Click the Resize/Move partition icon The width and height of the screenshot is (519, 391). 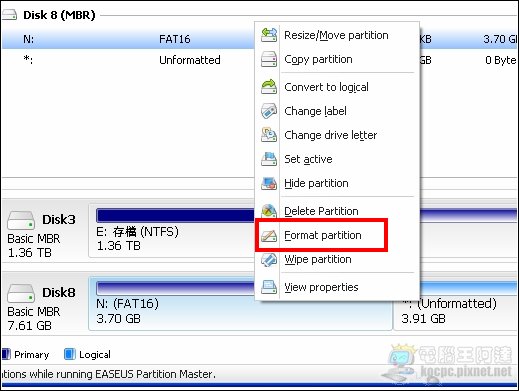269,35
